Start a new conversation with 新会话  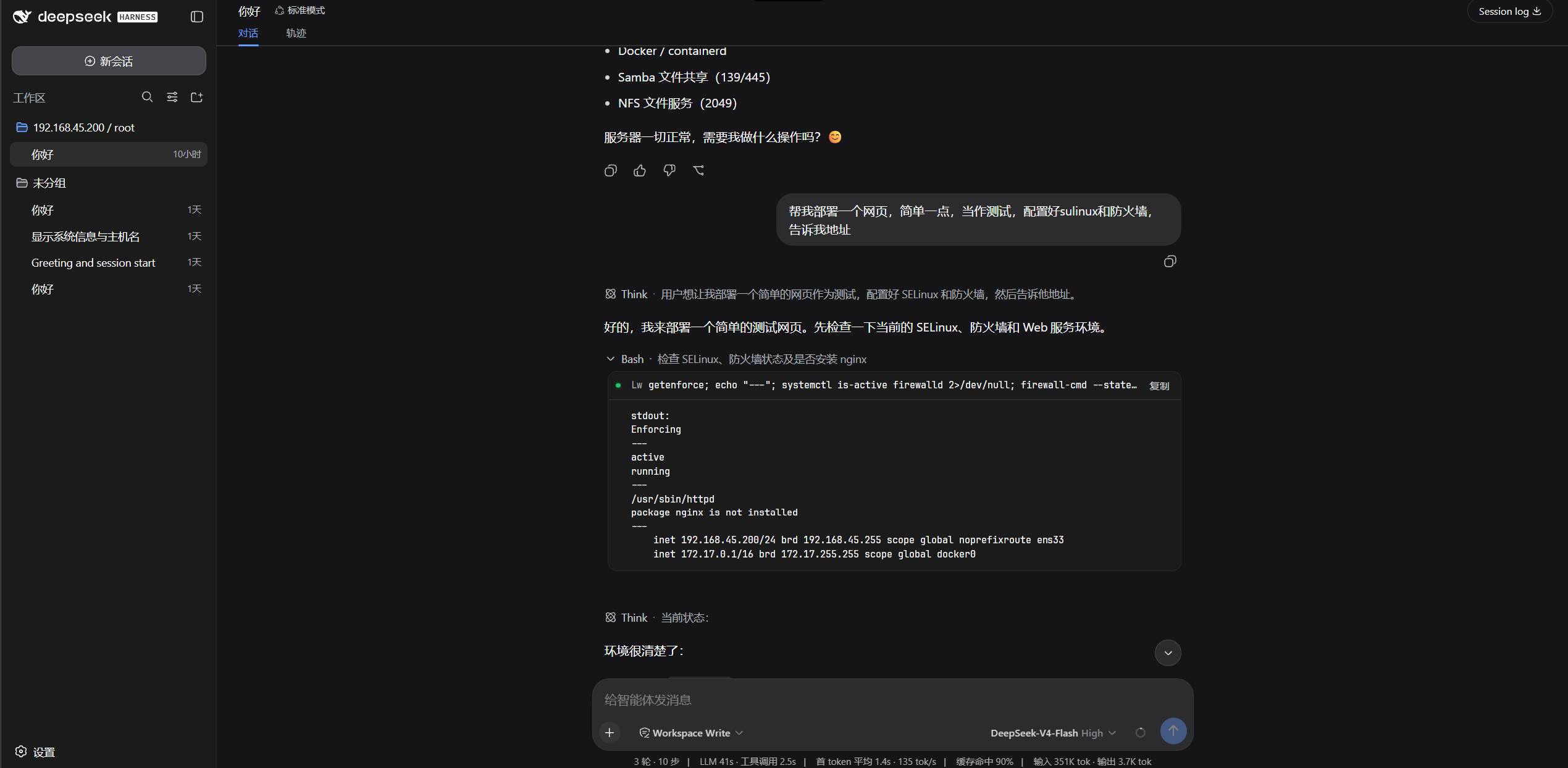pyautogui.click(x=109, y=61)
